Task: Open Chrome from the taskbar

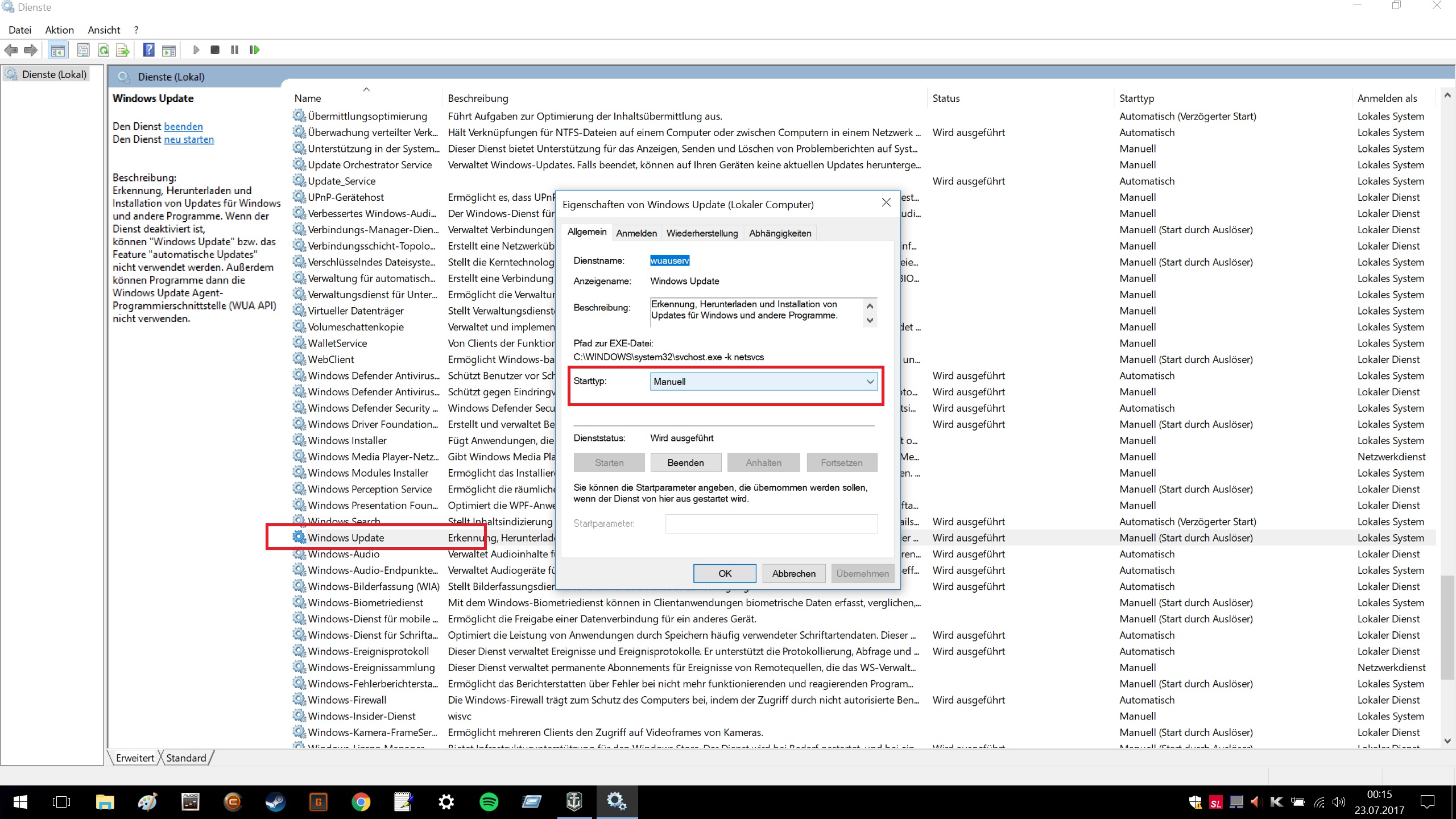Action: coord(361,802)
